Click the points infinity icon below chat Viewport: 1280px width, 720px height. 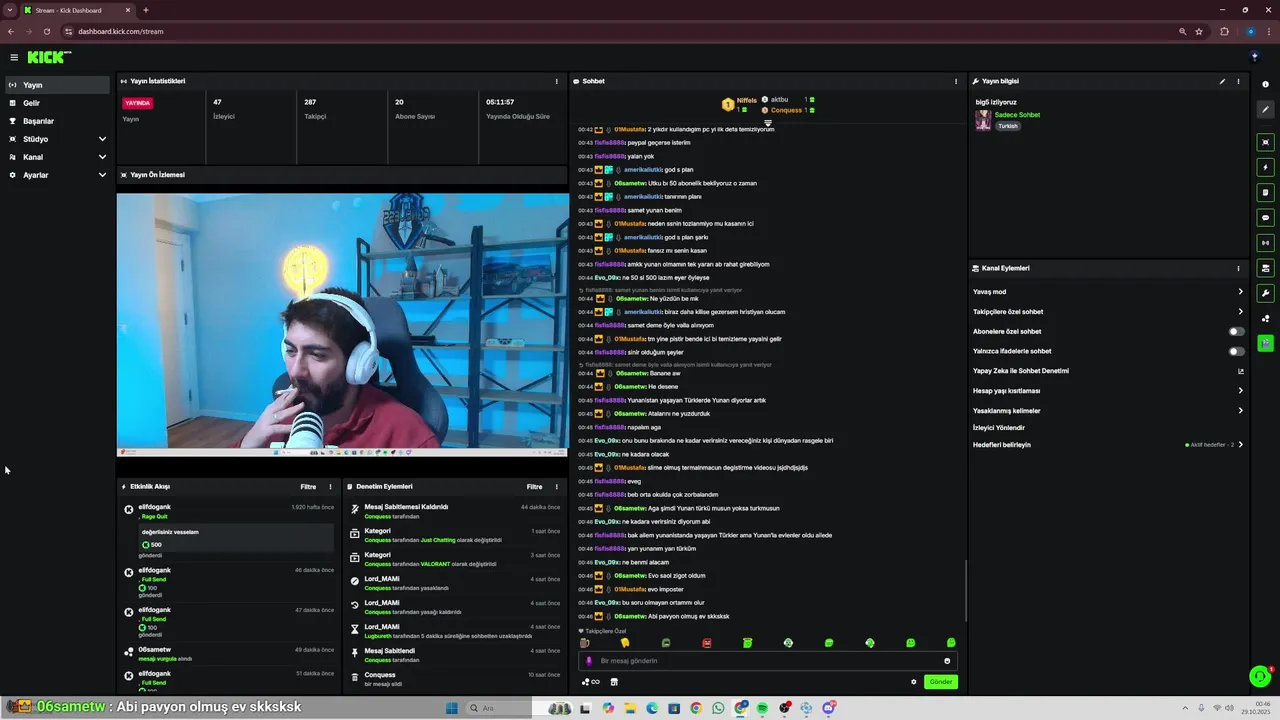coord(591,682)
